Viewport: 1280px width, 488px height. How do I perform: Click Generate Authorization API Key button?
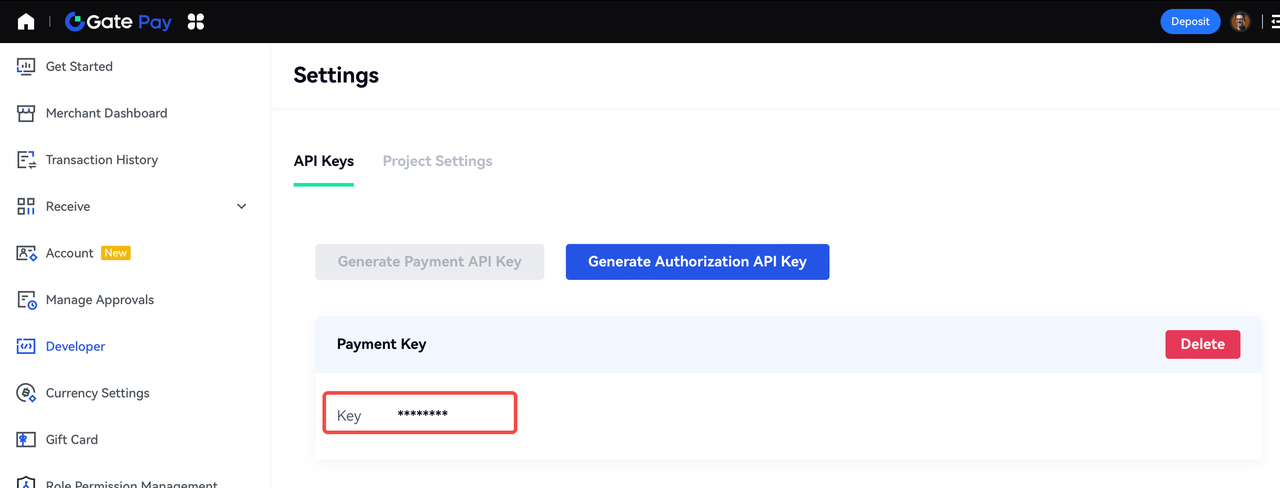(x=697, y=262)
